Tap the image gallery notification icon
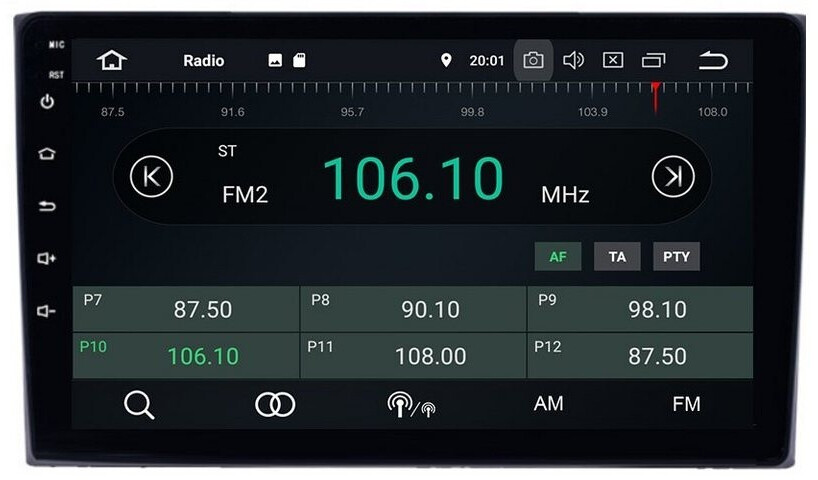The height and width of the screenshot is (480, 818). tap(275, 61)
